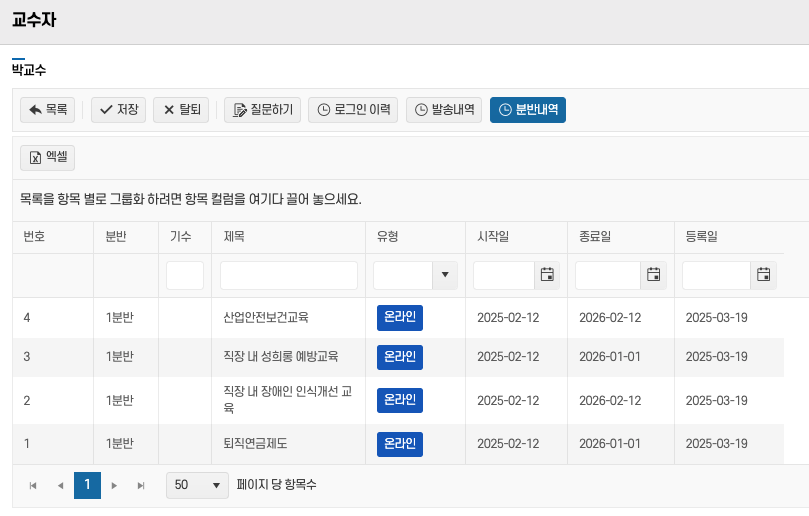Jump to the last page arrow
809x516 pixels.
[141, 485]
